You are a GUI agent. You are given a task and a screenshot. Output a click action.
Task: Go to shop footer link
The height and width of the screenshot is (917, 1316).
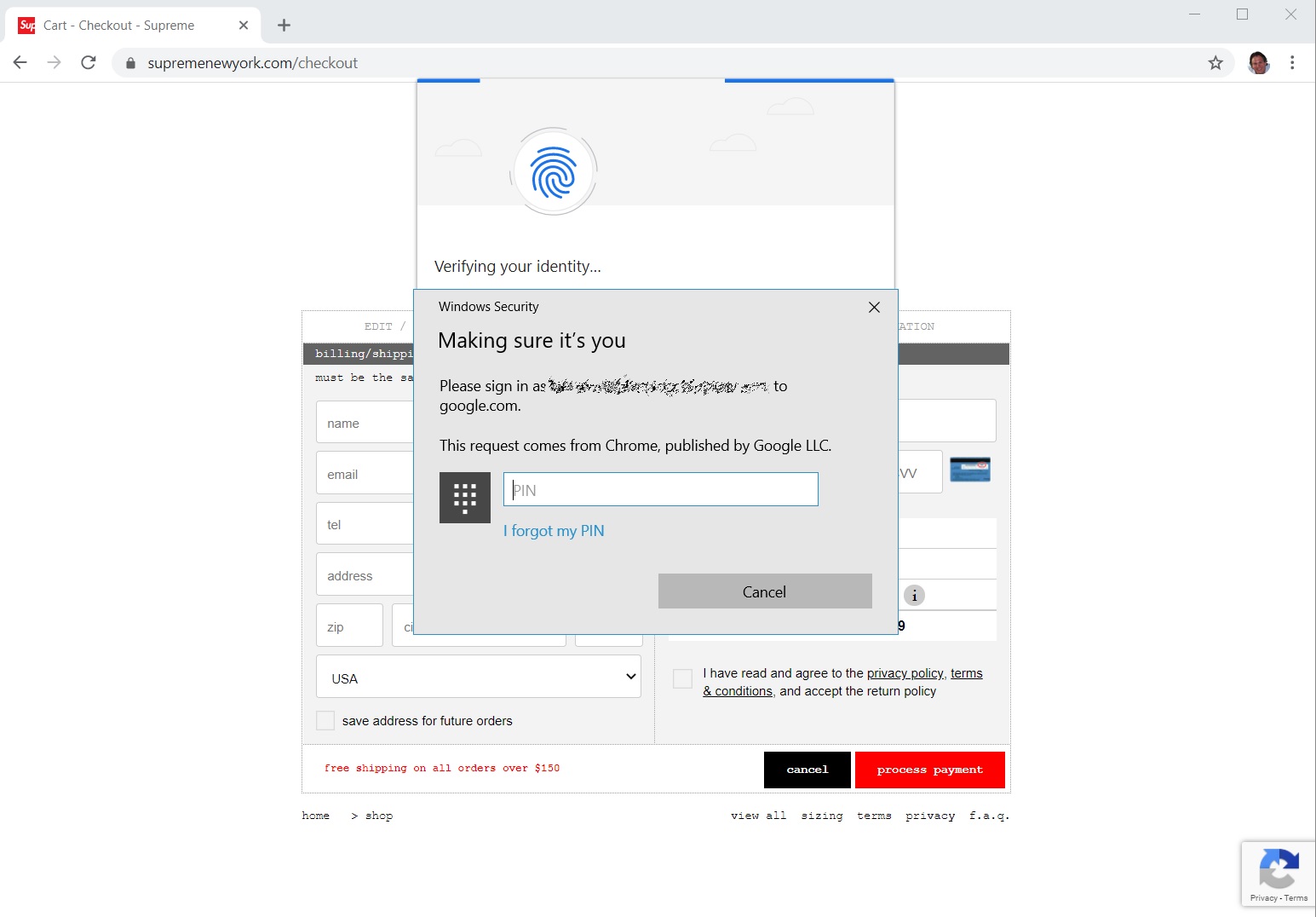(379, 816)
